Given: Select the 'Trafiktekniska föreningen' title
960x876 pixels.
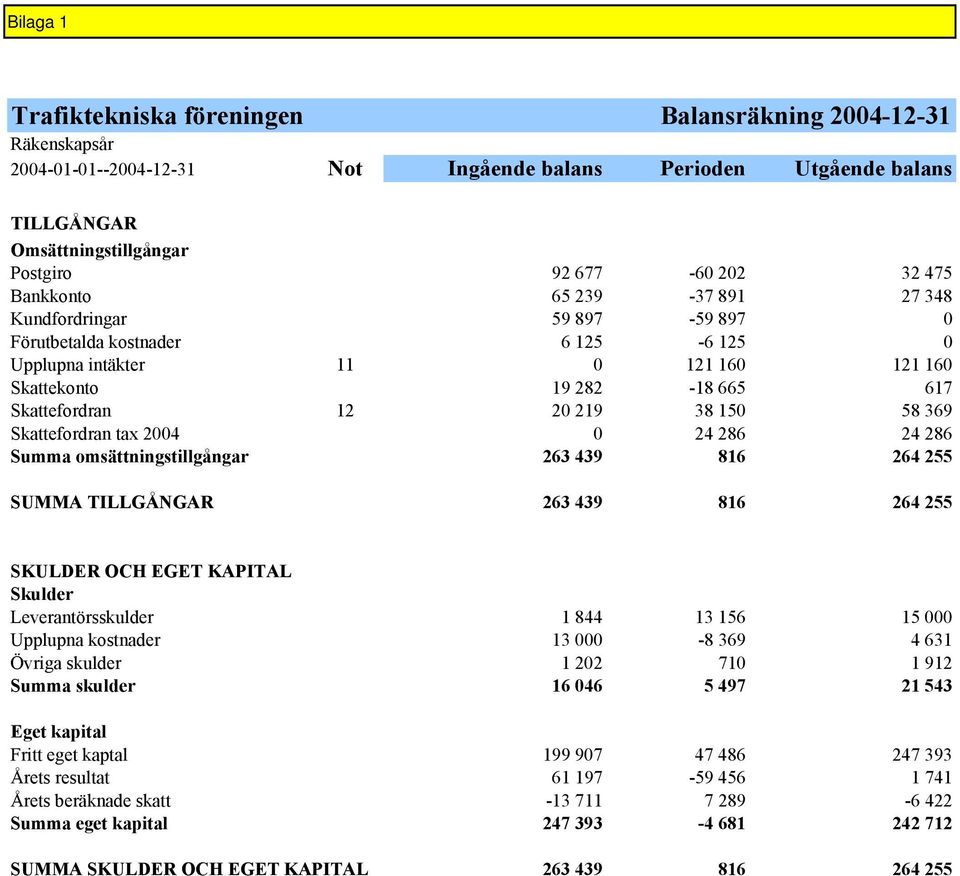Looking at the screenshot, I should [157, 116].
